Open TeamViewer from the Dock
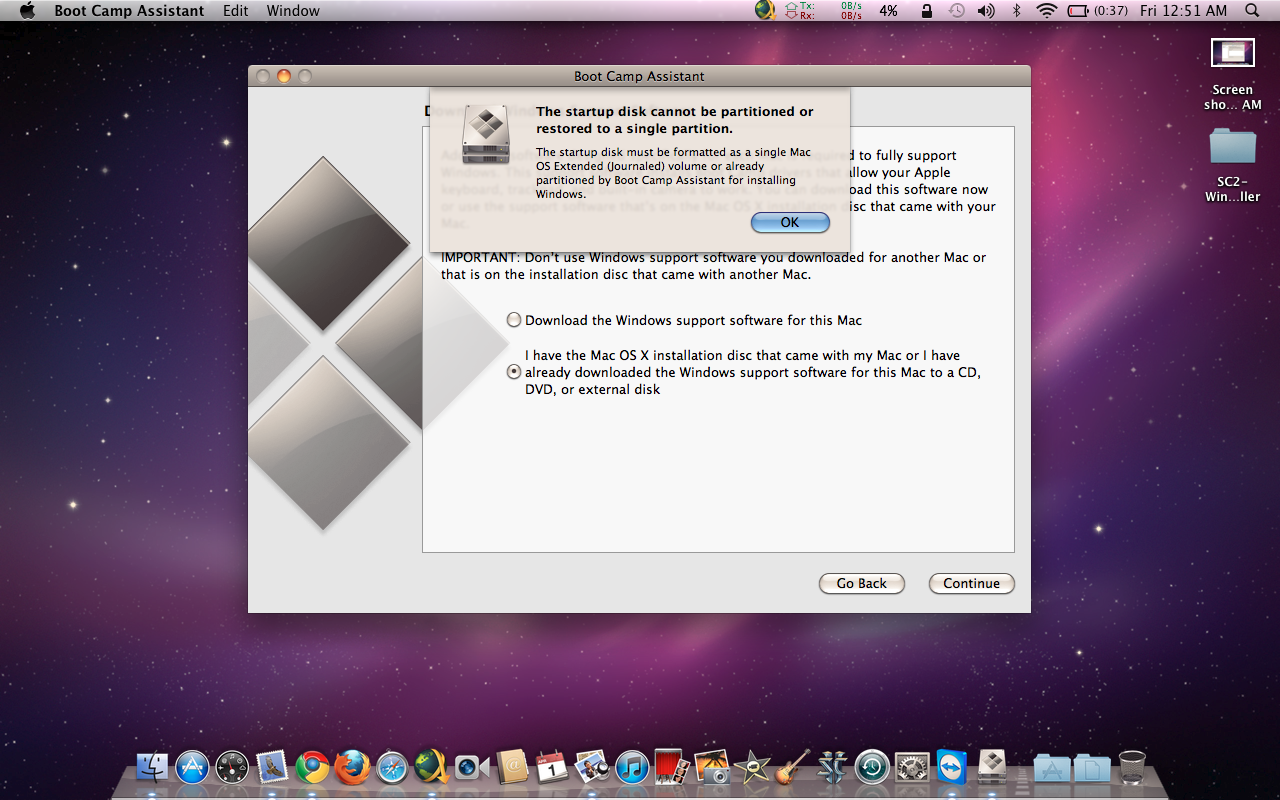Viewport: 1280px width, 800px height. [x=952, y=767]
